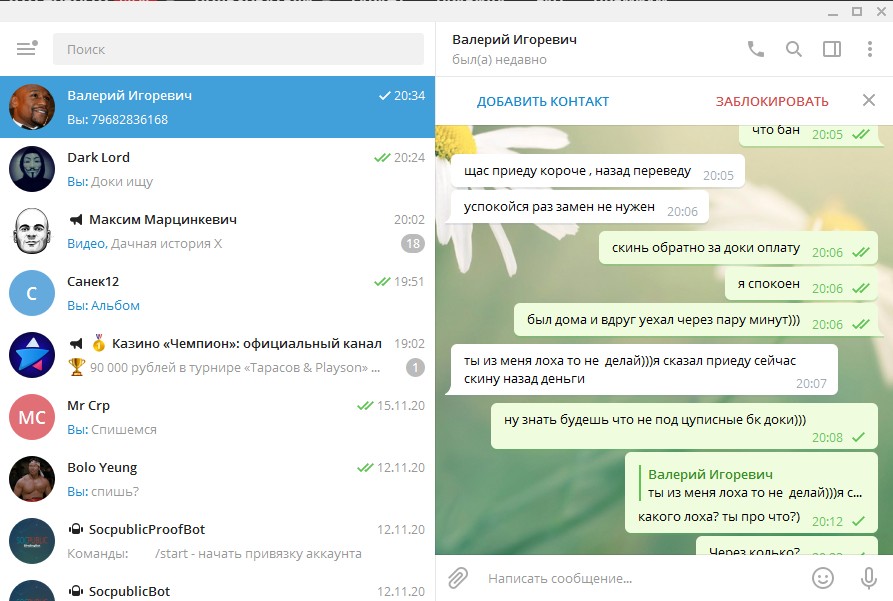
Task: Open the Bolo Yeung chat
Action: pyautogui.click(x=218, y=480)
